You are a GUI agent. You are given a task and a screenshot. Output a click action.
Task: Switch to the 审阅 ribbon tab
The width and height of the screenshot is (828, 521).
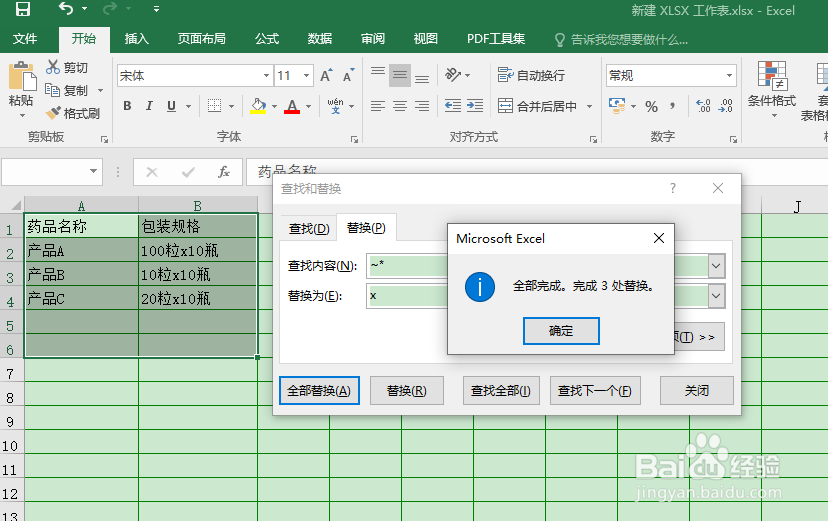pyautogui.click(x=373, y=39)
